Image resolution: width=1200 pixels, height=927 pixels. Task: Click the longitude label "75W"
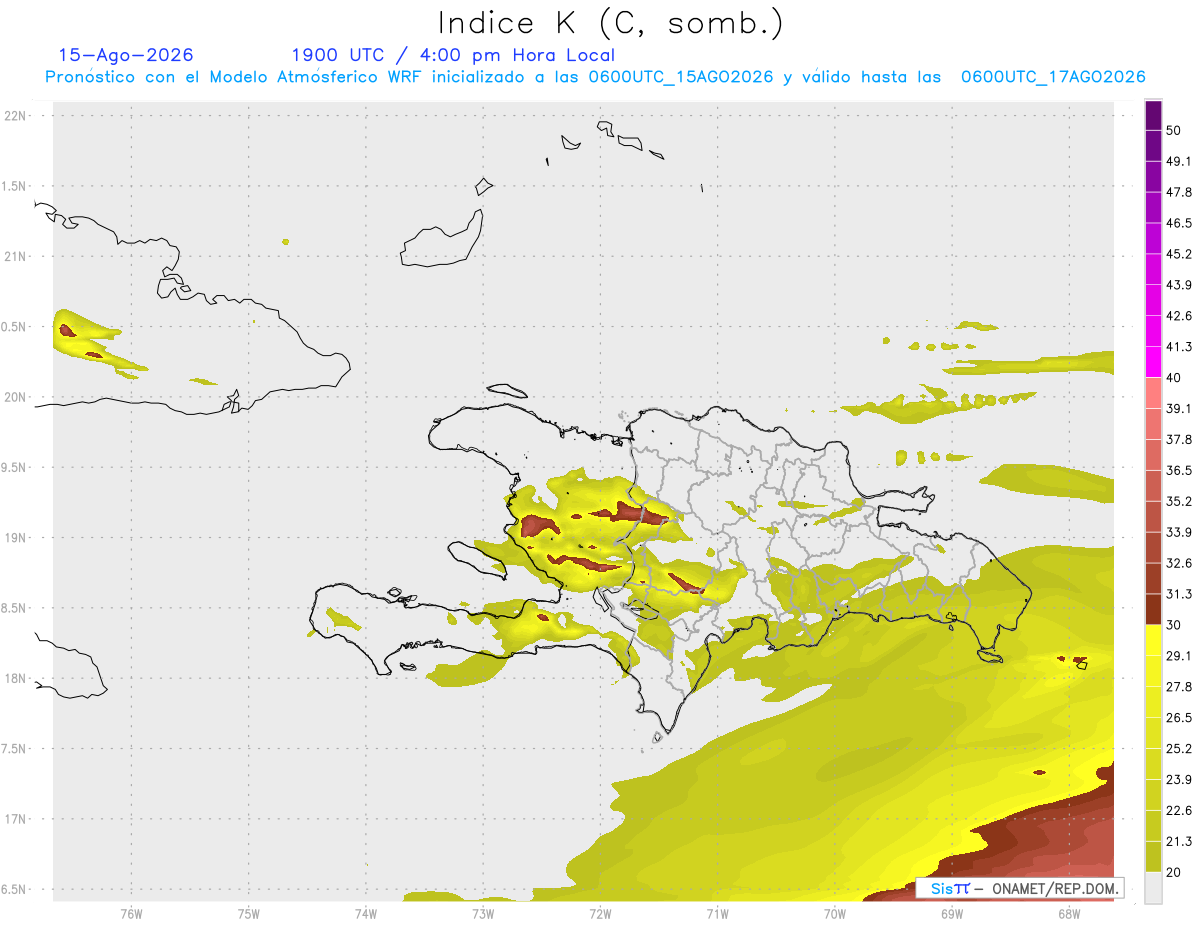(249, 914)
